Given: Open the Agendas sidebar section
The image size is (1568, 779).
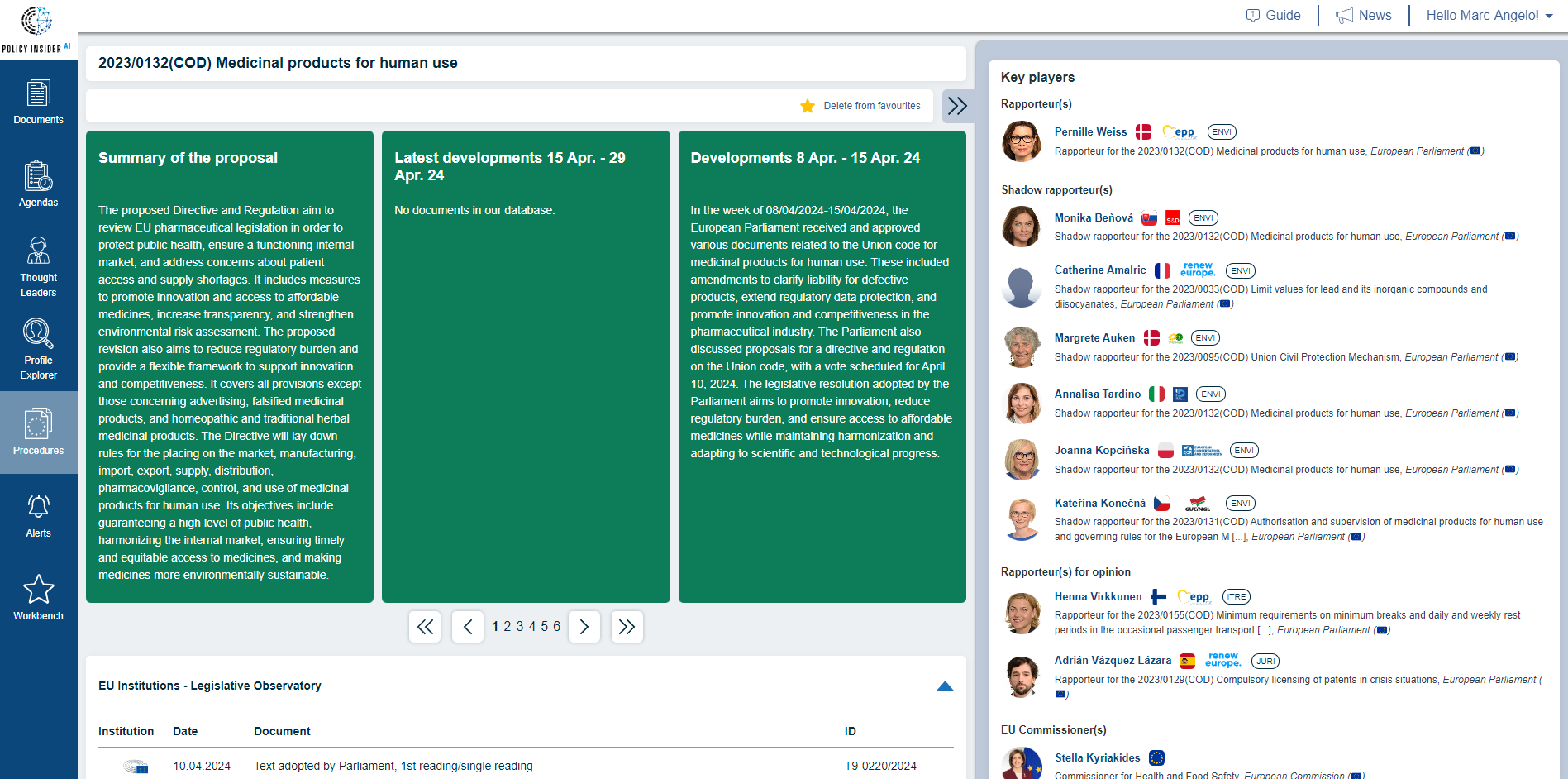Looking at the screenshot, I should click(x=38, y=184).
